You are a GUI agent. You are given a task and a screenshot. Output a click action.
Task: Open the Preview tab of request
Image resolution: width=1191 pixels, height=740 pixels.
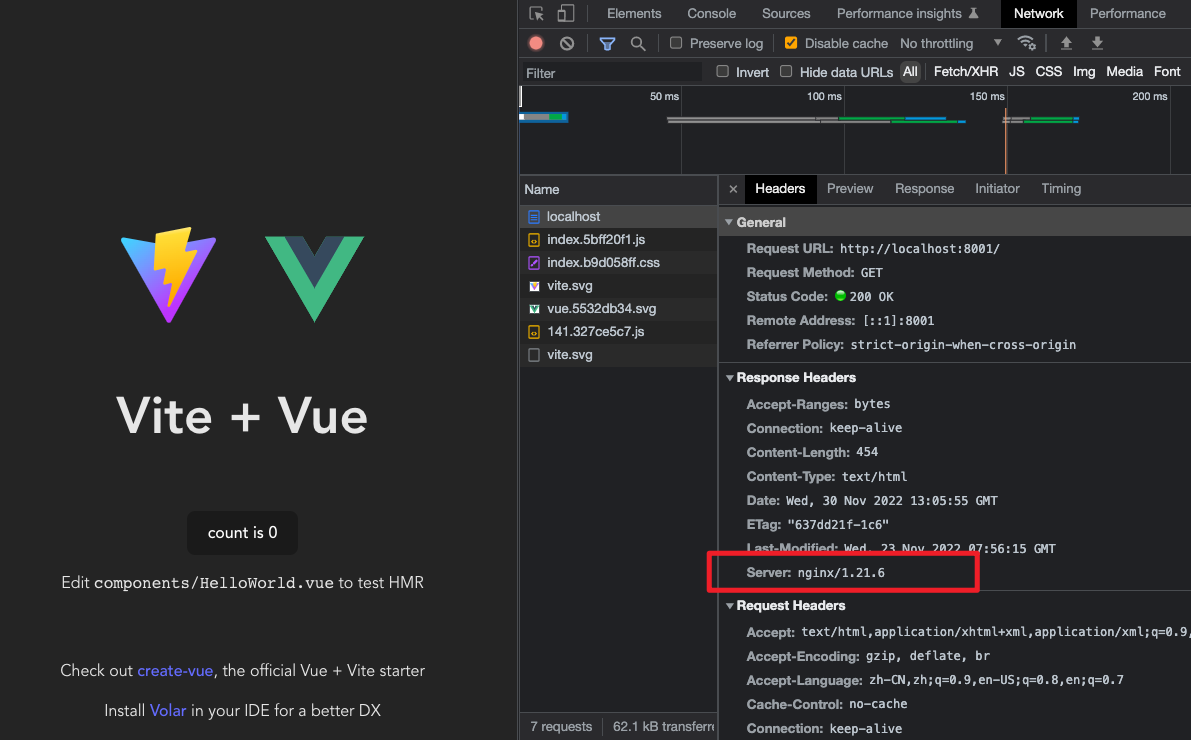click(x=850, y=189)
